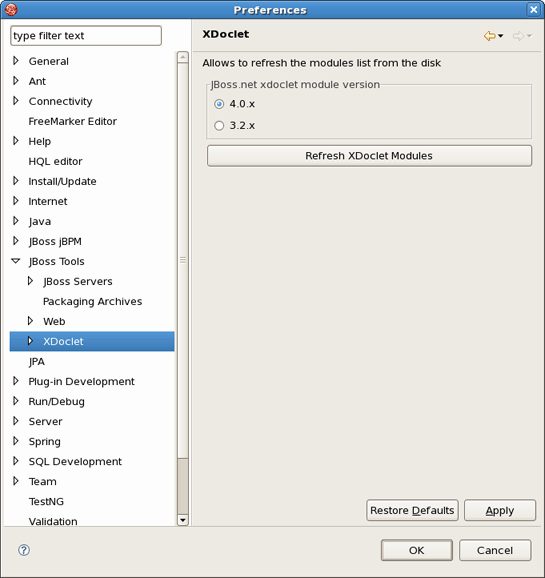Image resolution: width=545 pixels, height=578 pixels.
Task: Click the Apply button
Action: pos(500,510)
